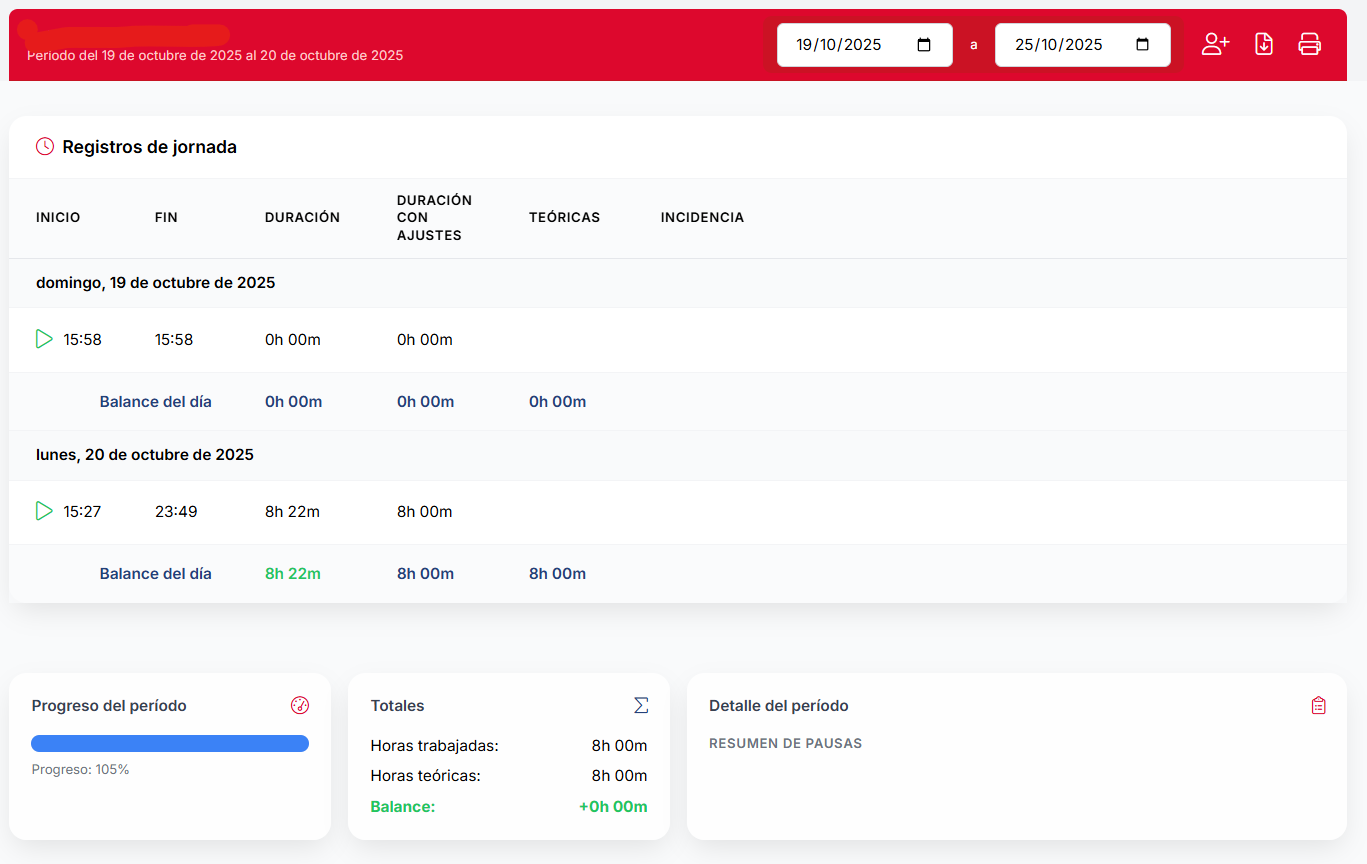Click the DURACIÓN column header

click(302, 217)
